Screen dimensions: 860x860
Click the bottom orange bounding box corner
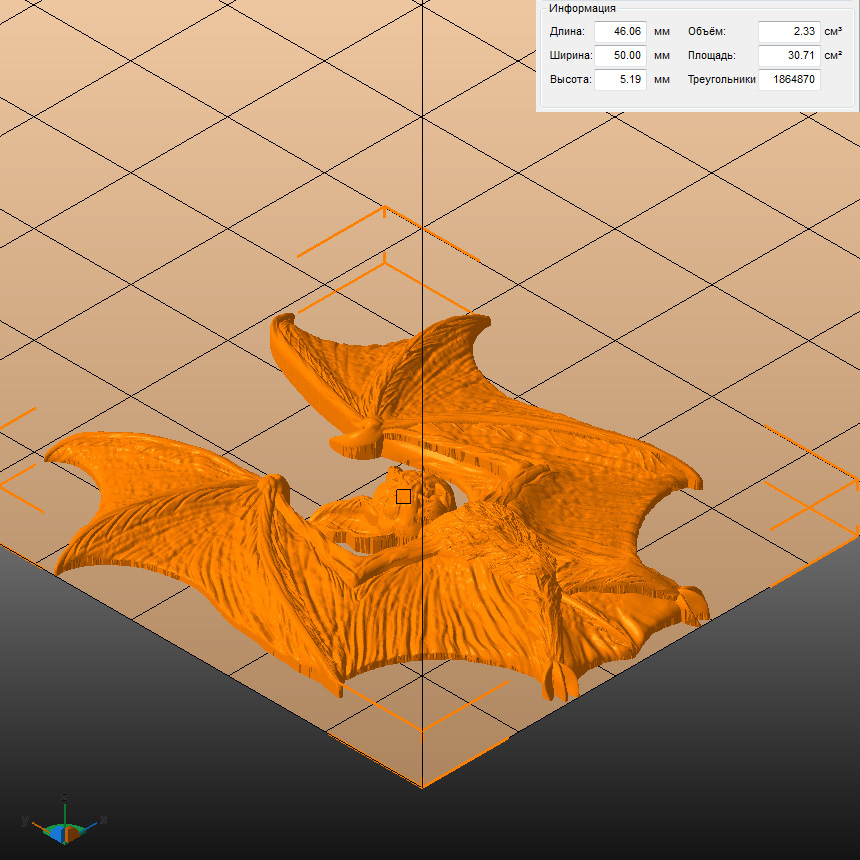(421, 785)
